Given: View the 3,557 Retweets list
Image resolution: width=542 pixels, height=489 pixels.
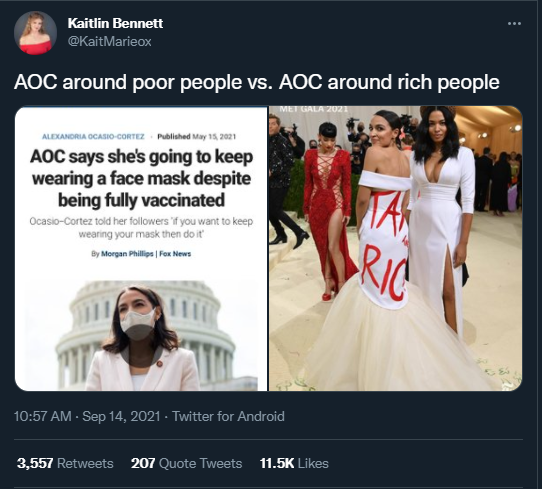Looking at the screenshot, I should point(65,463).
